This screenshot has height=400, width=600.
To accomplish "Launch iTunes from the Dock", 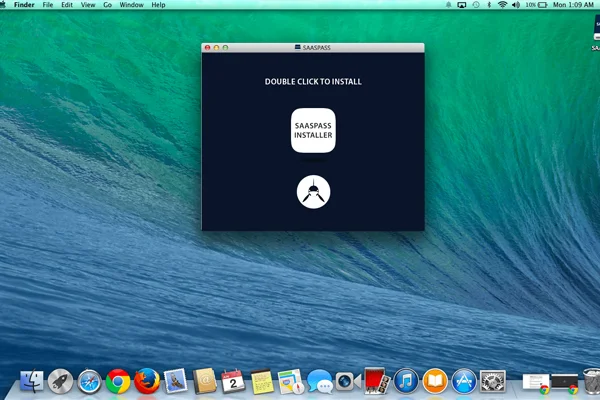I will coord(406,381).
